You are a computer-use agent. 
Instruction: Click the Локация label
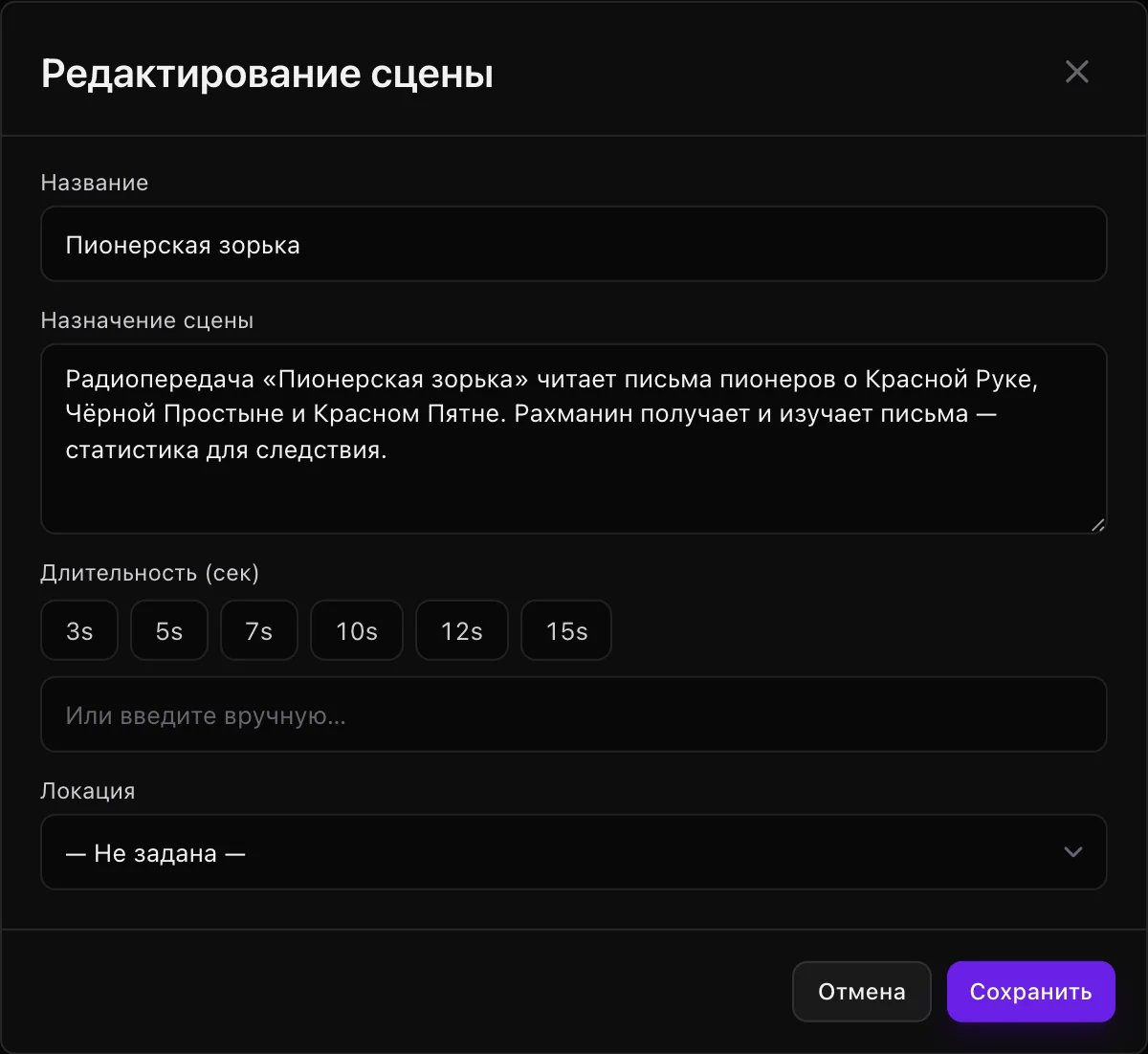tap(88, 791)
